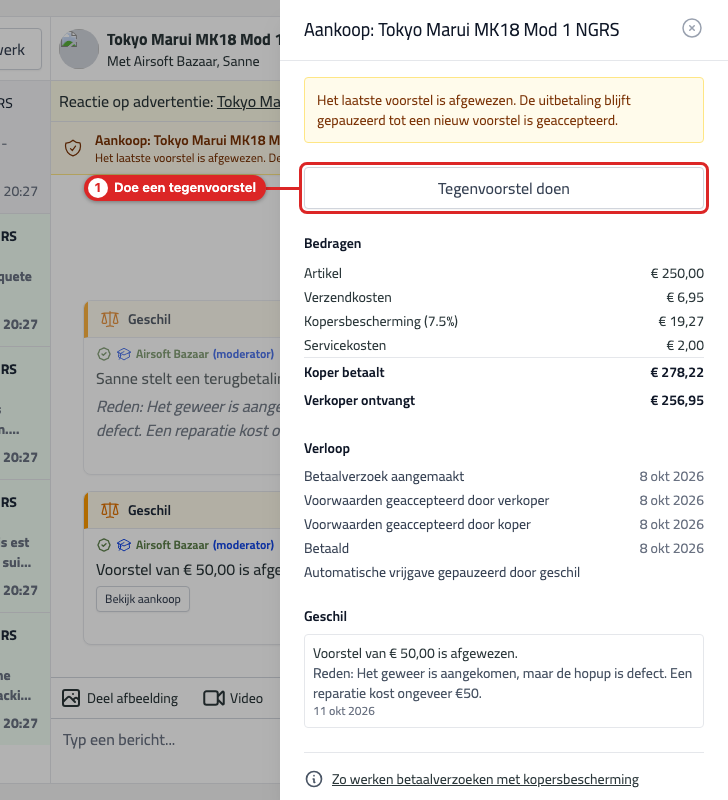Click the conversation avatar thumbnail

(79, 49)
